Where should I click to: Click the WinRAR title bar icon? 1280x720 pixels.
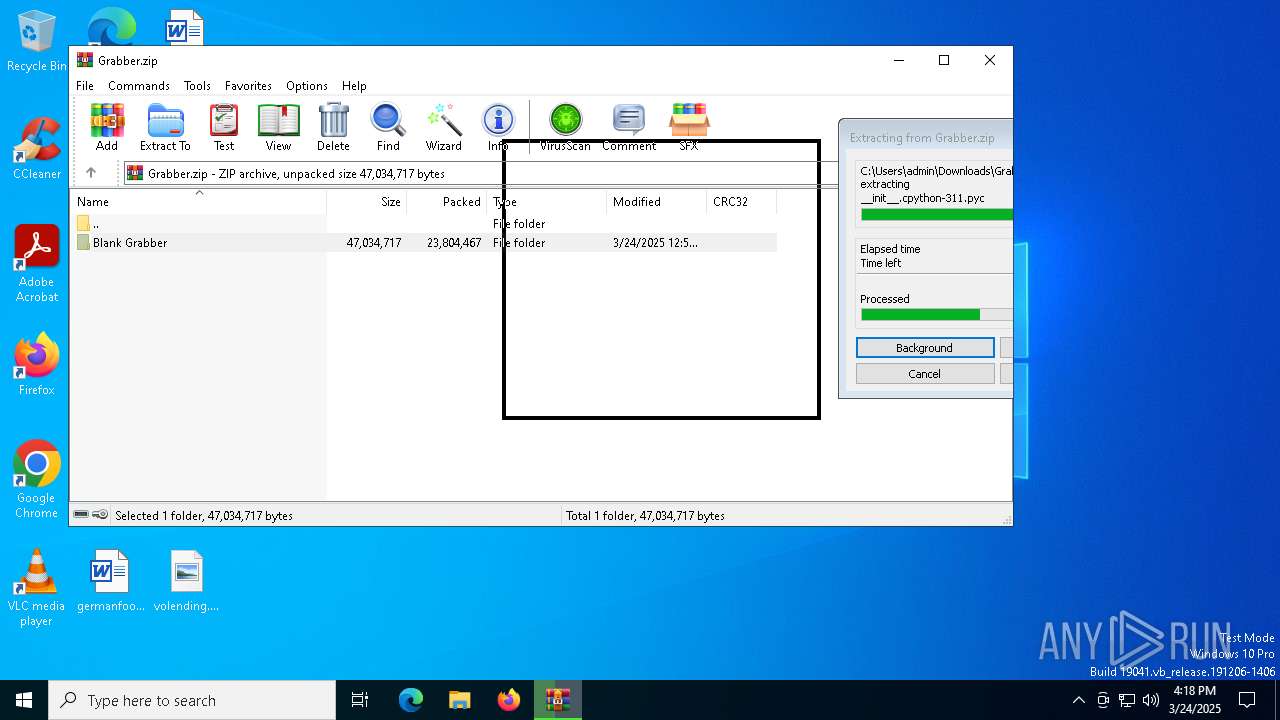85,60
